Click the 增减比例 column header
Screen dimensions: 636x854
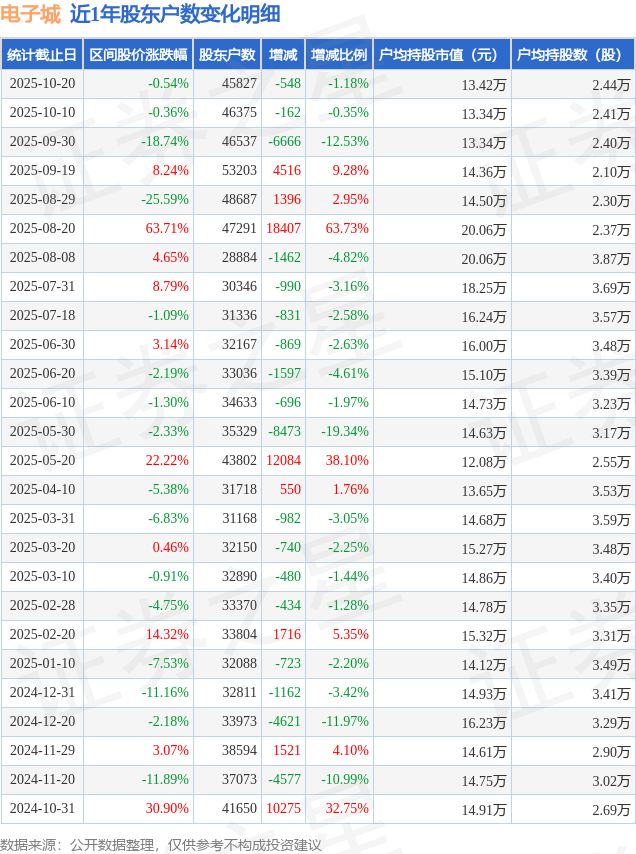339,55
